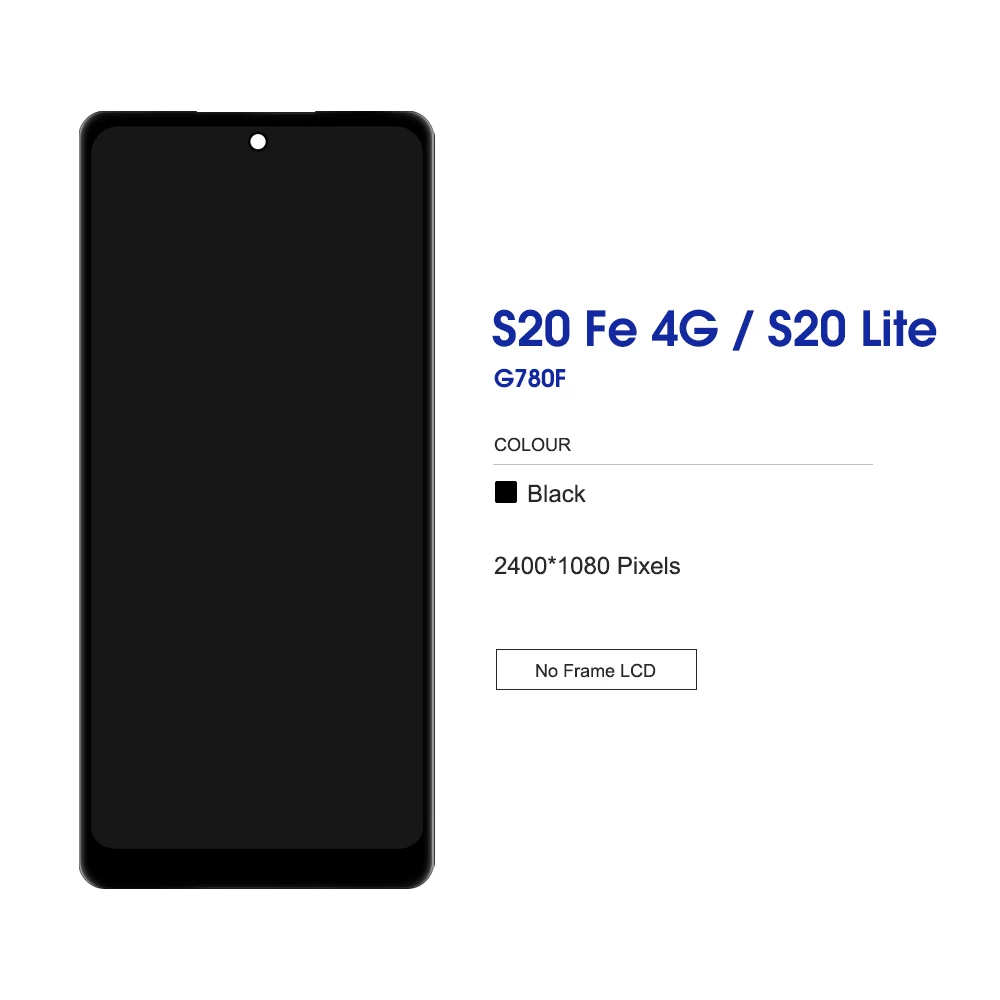The image size is (1000, 1000).
Task: Click the COLOUR section label
Action: [x=533, y=445]
